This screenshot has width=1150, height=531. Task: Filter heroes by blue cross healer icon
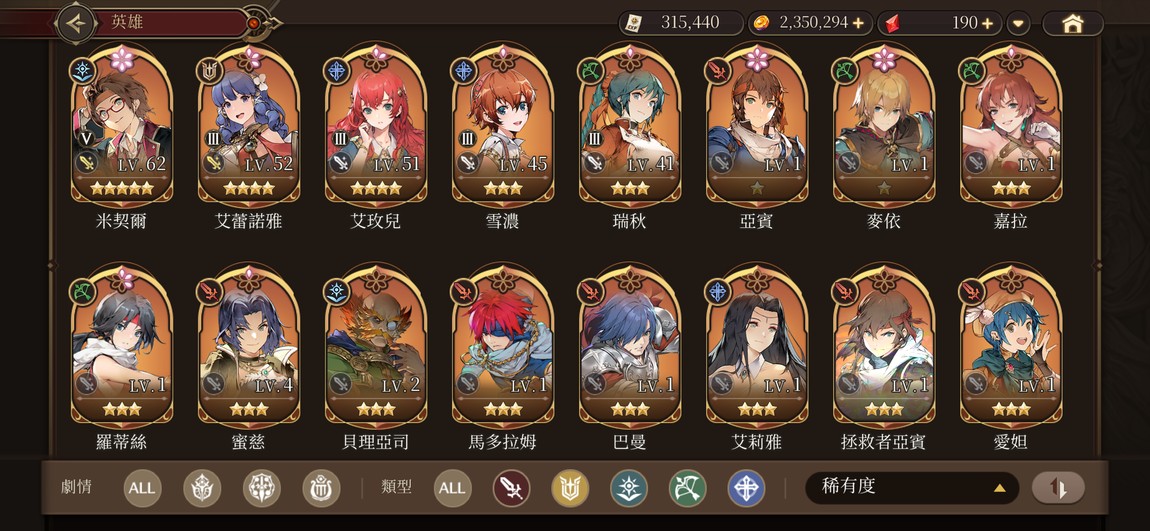[x=746, y=488]
